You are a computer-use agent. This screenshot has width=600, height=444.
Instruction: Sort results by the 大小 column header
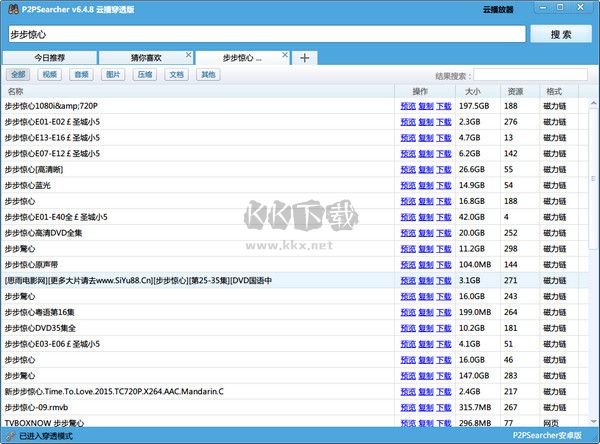[472, 91]
